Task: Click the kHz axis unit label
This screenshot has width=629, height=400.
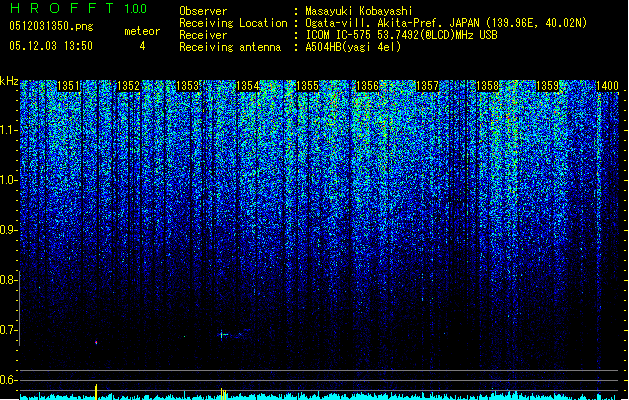Action: 9,81
